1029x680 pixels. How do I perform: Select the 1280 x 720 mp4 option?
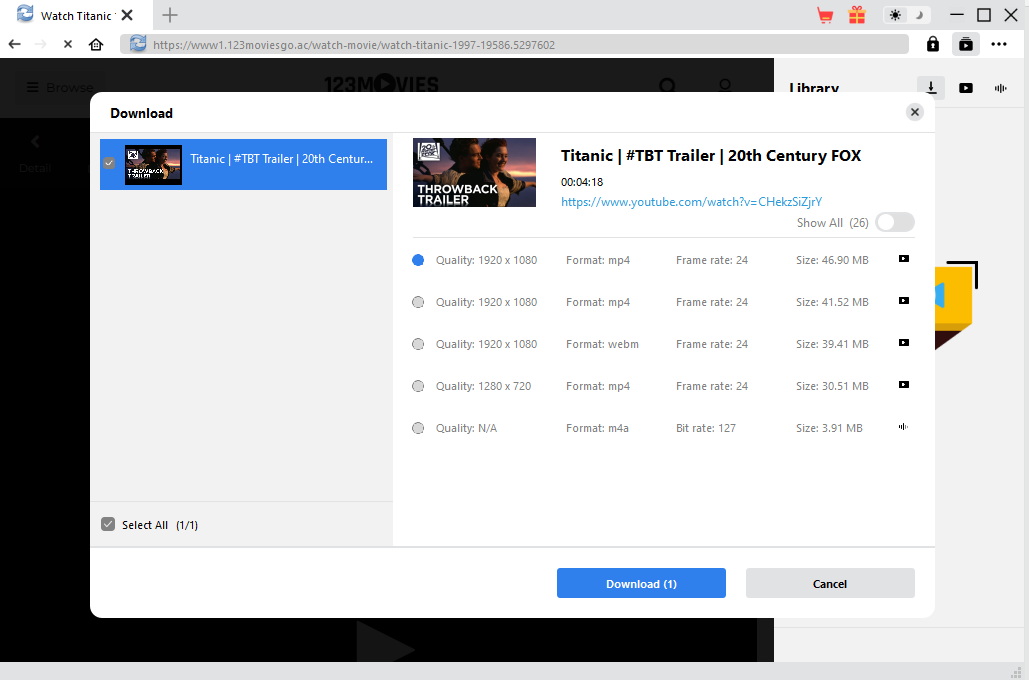coord(418,386)
